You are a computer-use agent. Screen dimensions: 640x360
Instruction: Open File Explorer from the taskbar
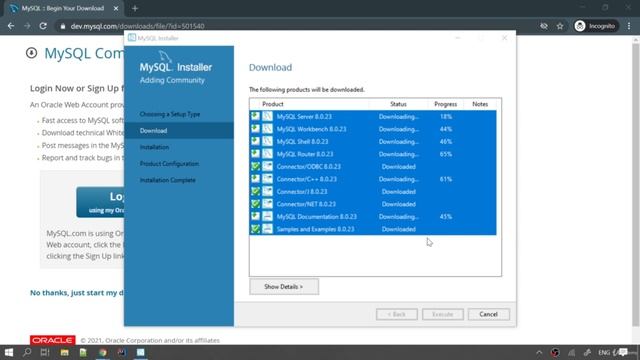[64, 353]
